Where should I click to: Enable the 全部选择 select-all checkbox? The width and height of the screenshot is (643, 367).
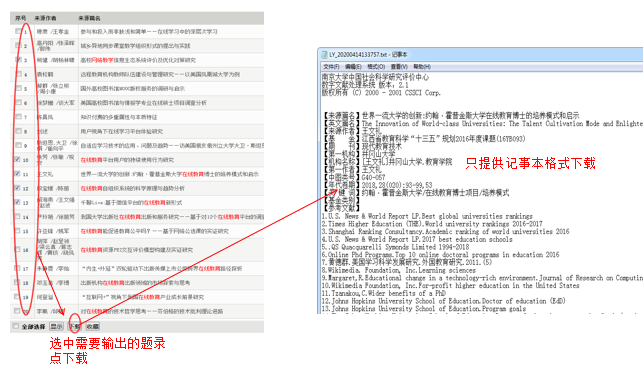[x=16, y=326]
